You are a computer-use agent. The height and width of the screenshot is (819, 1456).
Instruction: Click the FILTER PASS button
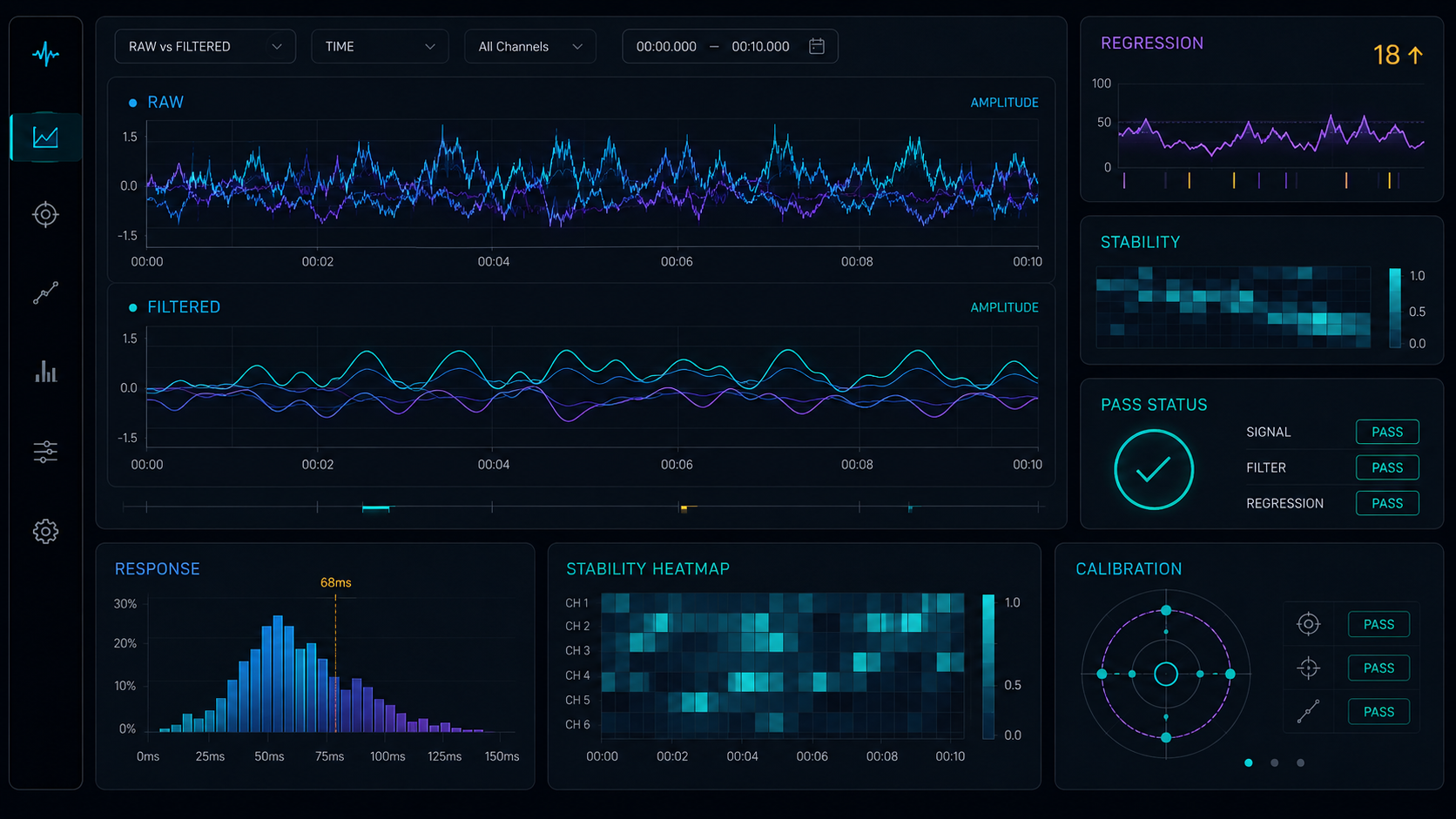1387,467
